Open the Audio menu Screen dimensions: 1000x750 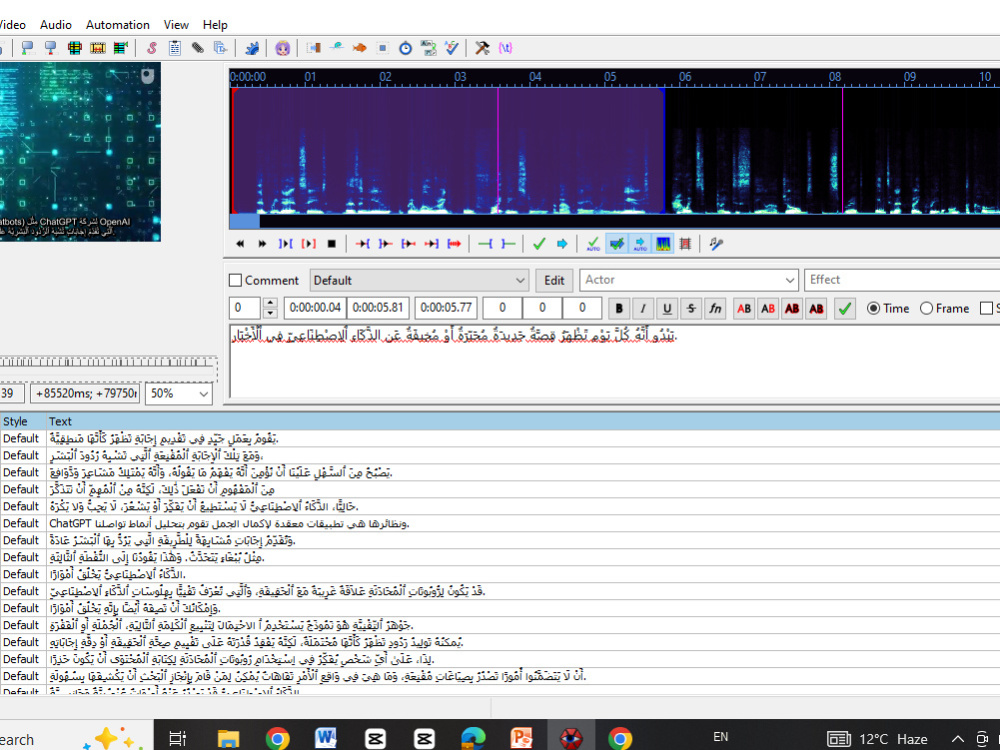55,25
